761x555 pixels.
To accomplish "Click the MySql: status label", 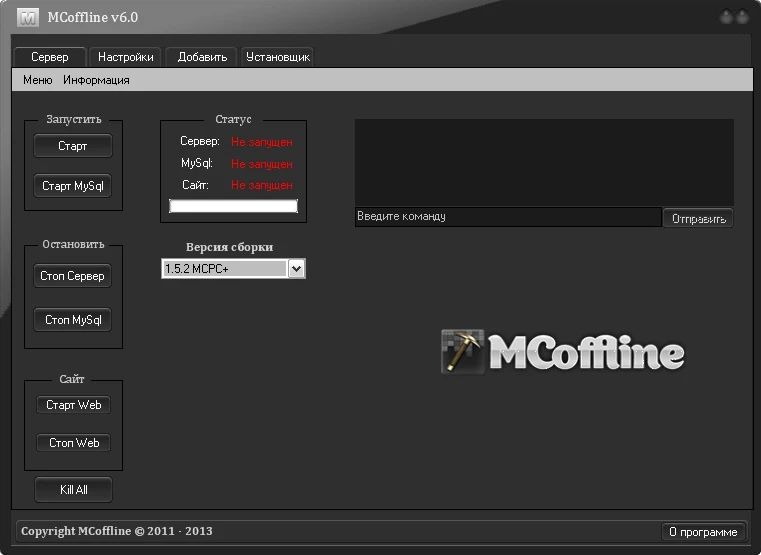I will [x=197, y=163].
